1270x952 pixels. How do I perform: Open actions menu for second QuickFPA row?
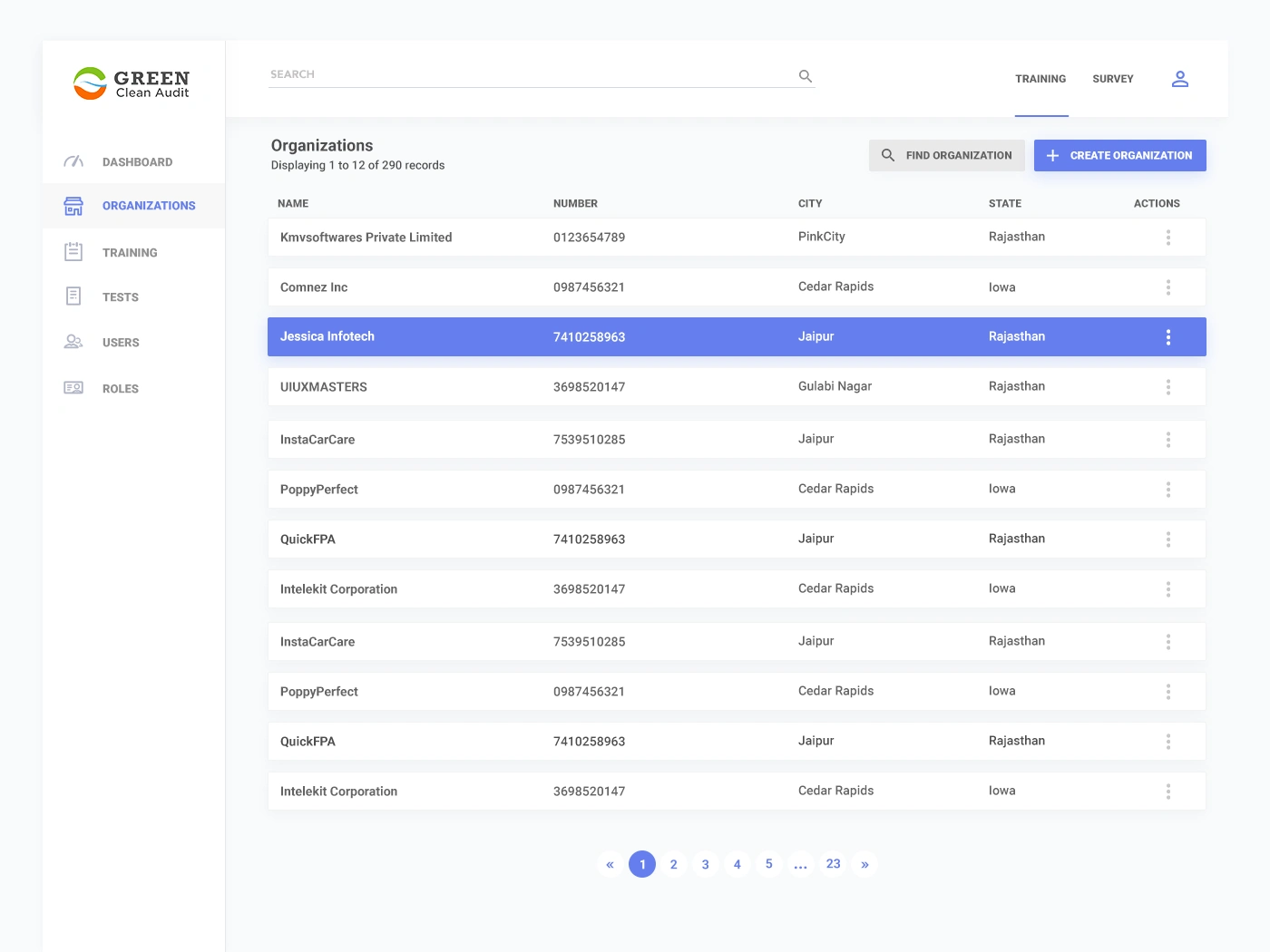1168,742
